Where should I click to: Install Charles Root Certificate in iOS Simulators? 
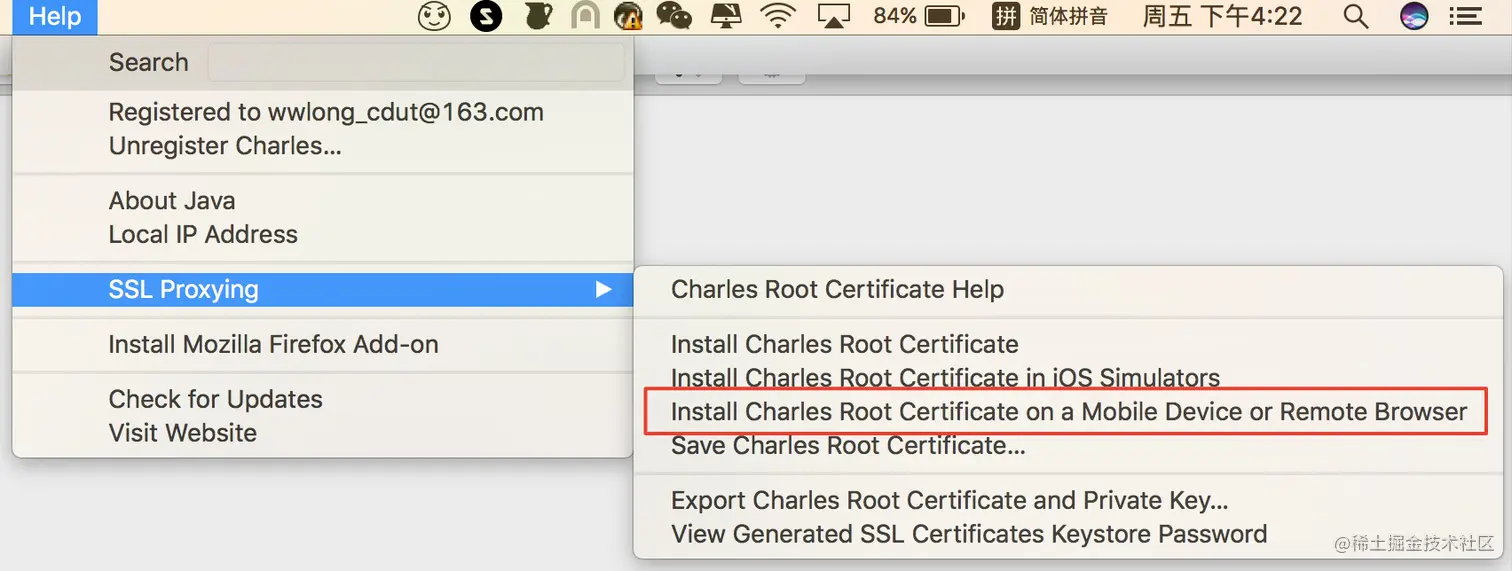945,379
